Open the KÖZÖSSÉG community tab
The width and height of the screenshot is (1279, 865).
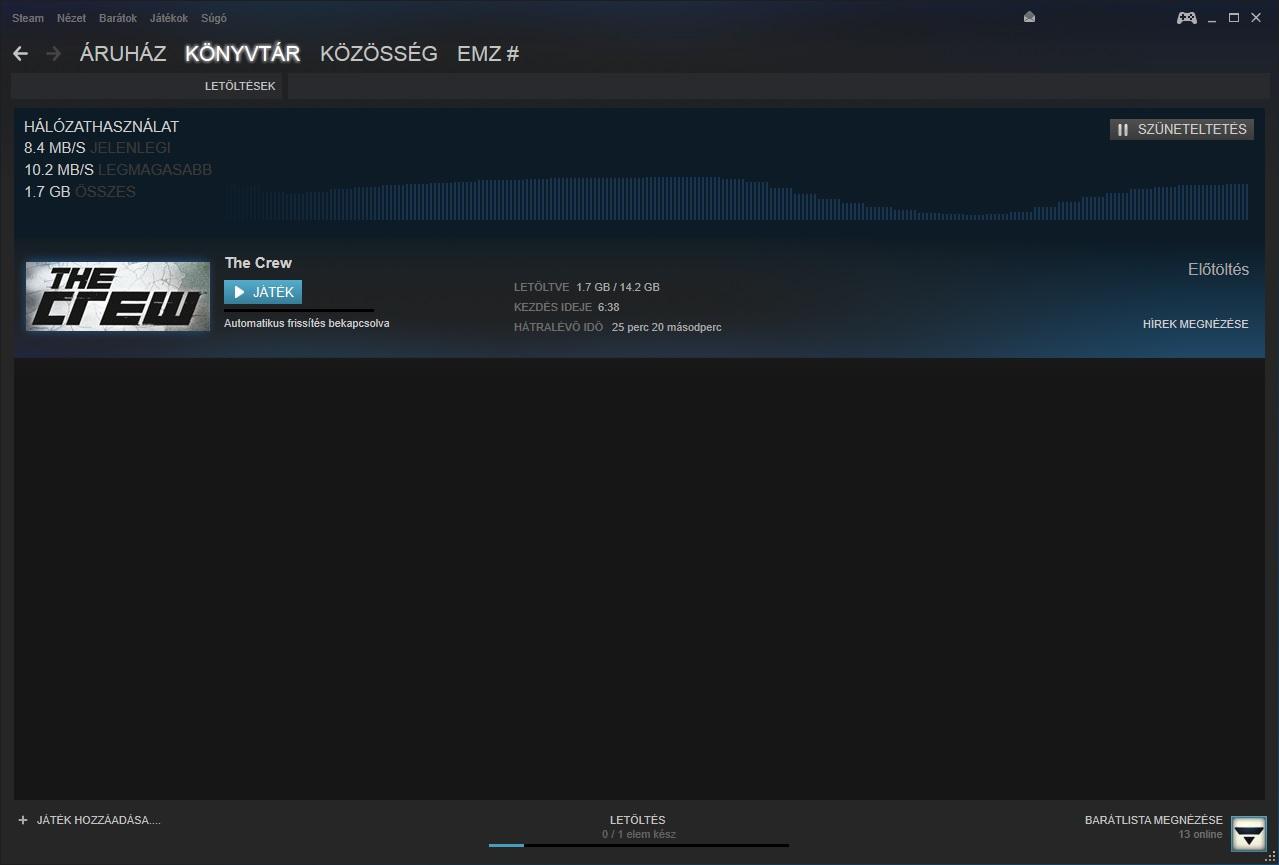(379, 54)
